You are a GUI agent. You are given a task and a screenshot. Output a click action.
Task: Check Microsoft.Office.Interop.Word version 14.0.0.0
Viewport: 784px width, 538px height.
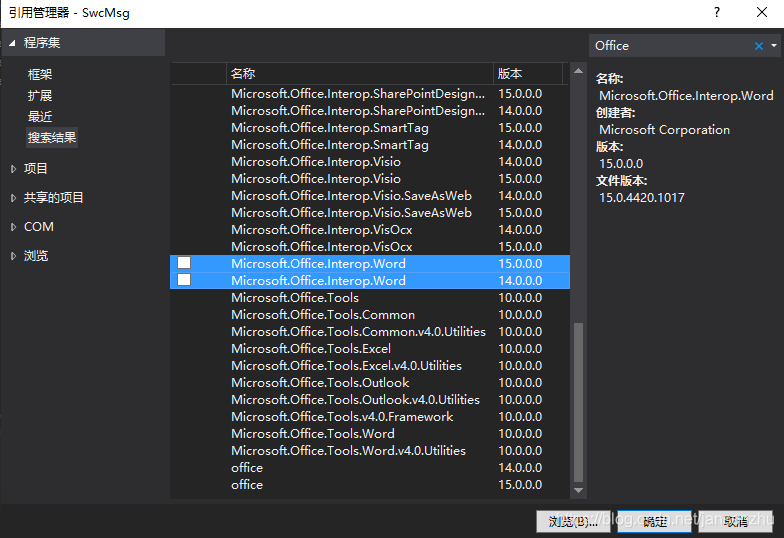184,280
